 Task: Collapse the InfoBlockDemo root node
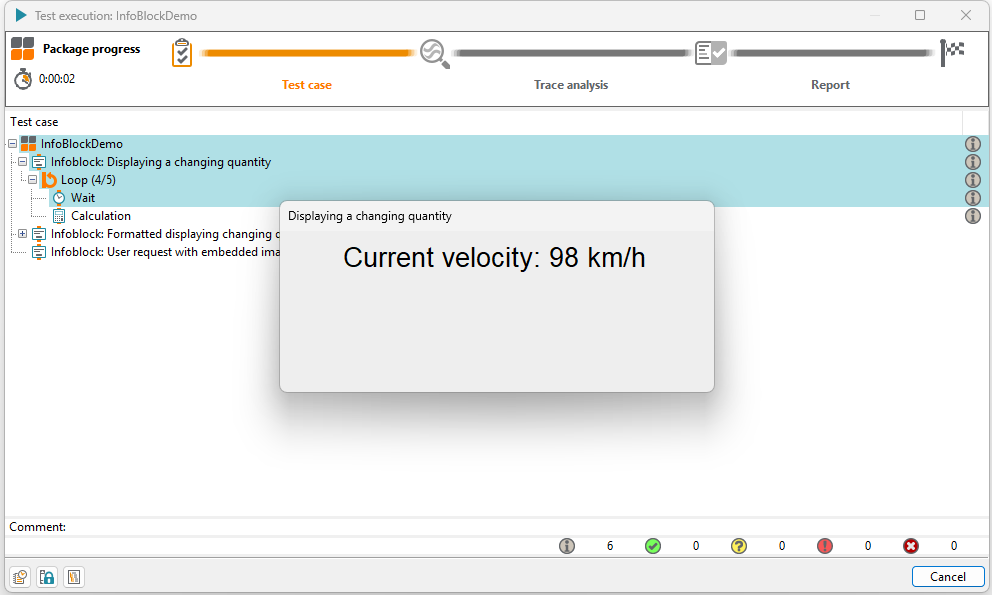click(12, 144)
